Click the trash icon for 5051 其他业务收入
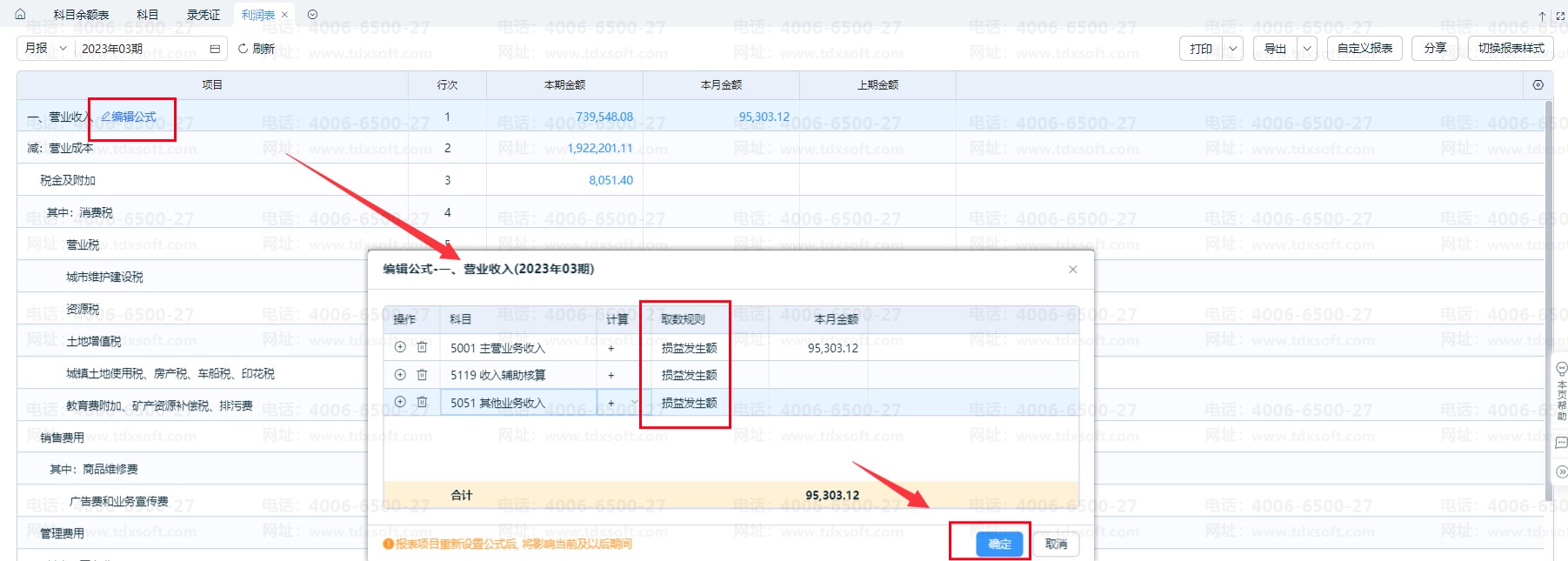Image resolution: width=1568 pixels, height=561 pixels. 422,402
